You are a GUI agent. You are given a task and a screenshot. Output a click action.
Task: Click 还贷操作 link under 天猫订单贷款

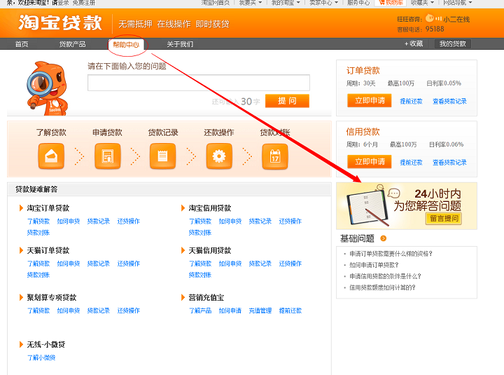[x=128, y=264]
